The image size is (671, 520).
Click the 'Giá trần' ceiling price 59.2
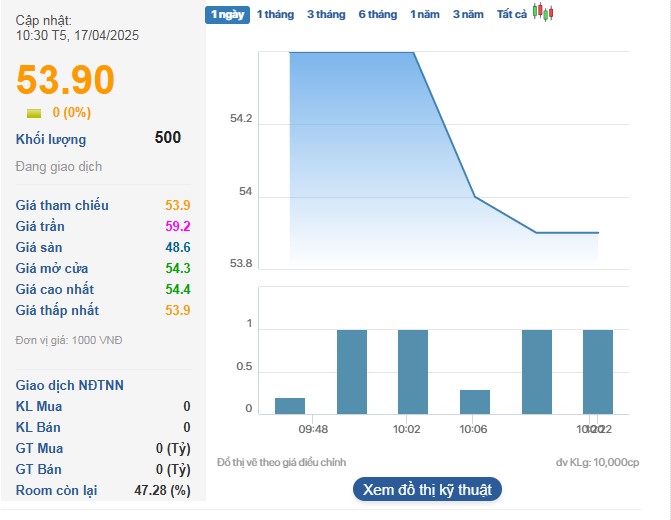(178, 226)
